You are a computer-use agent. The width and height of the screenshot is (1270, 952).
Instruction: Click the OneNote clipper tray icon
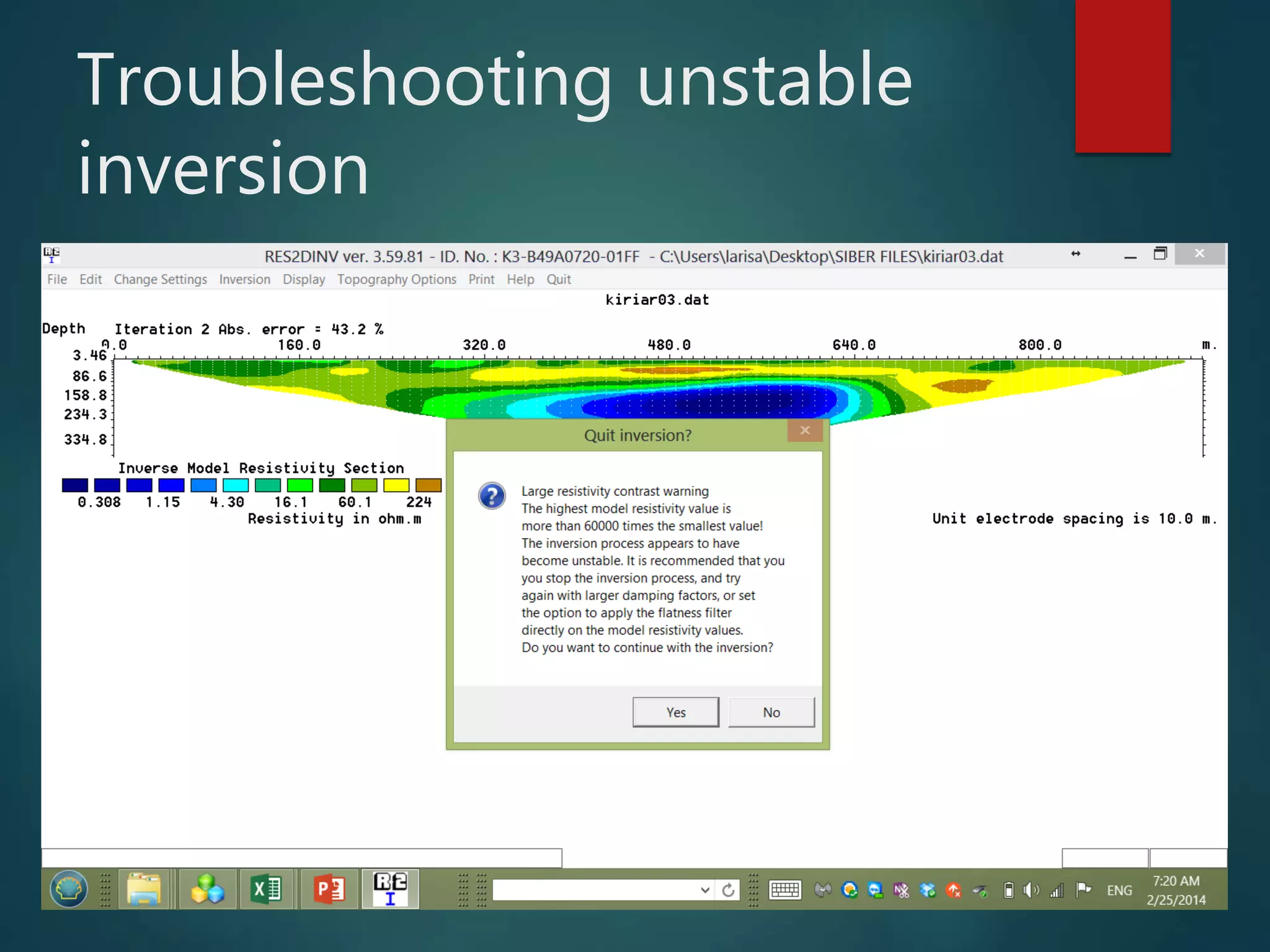click(901, 891)
